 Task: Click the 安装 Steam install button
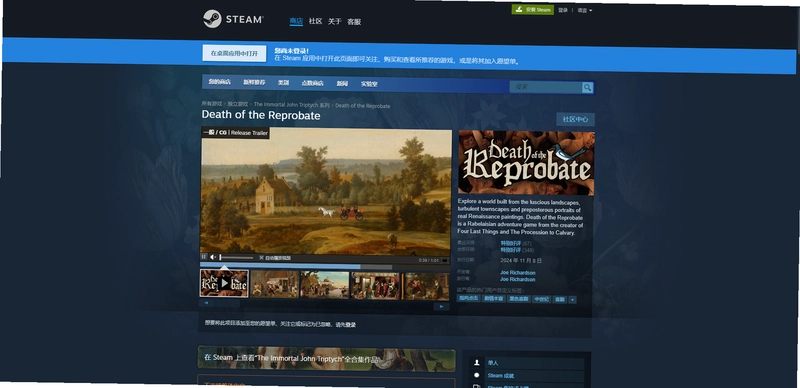click(x=533, y=9)
